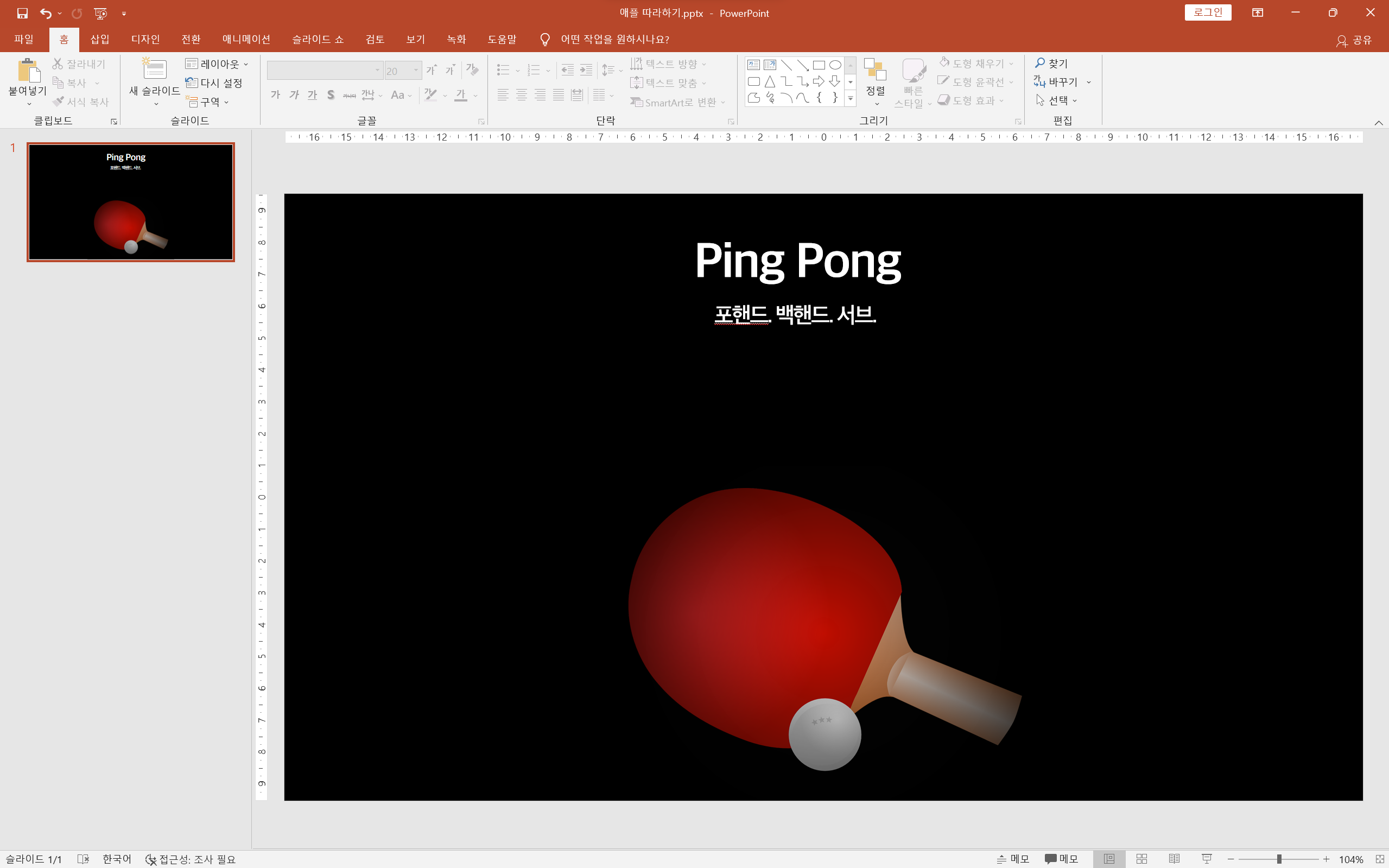The image size is (1389, 868).
Task: Open the Animations (애니메이션) tab
Action: pyautogui.click(x=246, y=39)
